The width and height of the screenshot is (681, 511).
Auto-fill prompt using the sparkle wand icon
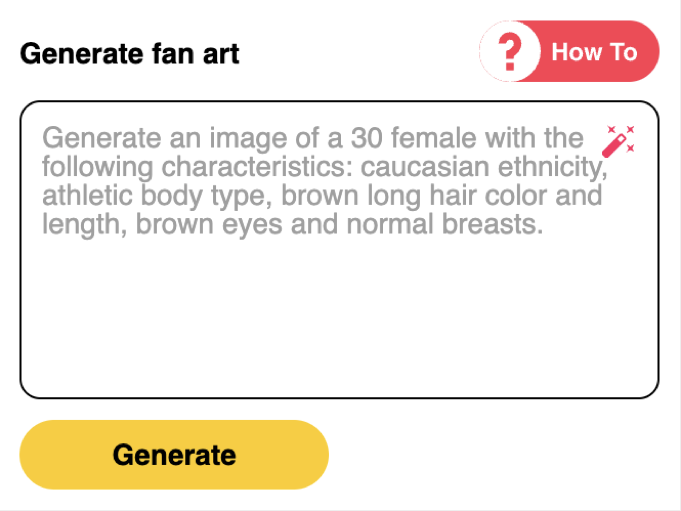620,140
